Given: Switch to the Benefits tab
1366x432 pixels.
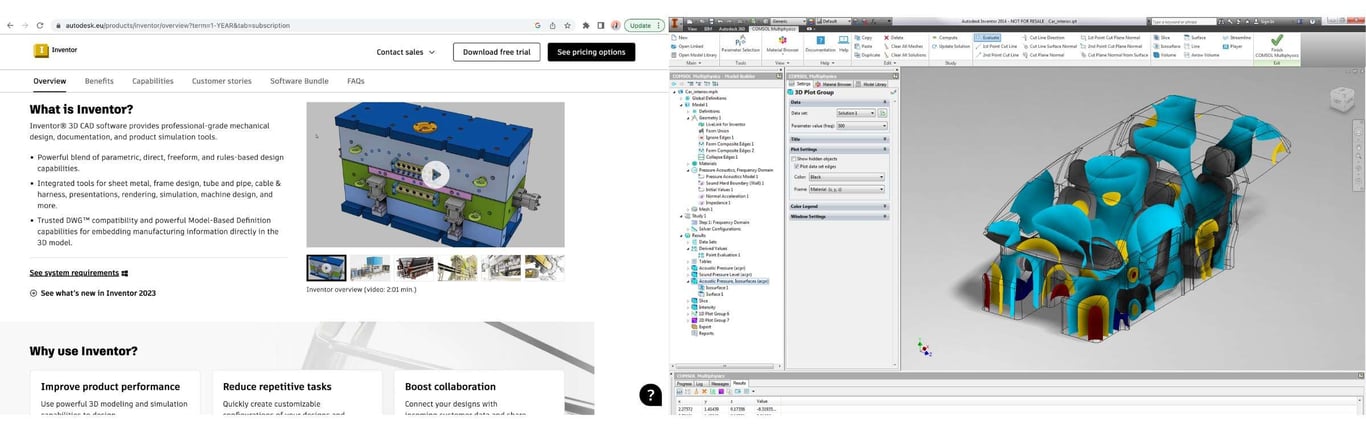Looking at the screenshot, I should point(99,81).
